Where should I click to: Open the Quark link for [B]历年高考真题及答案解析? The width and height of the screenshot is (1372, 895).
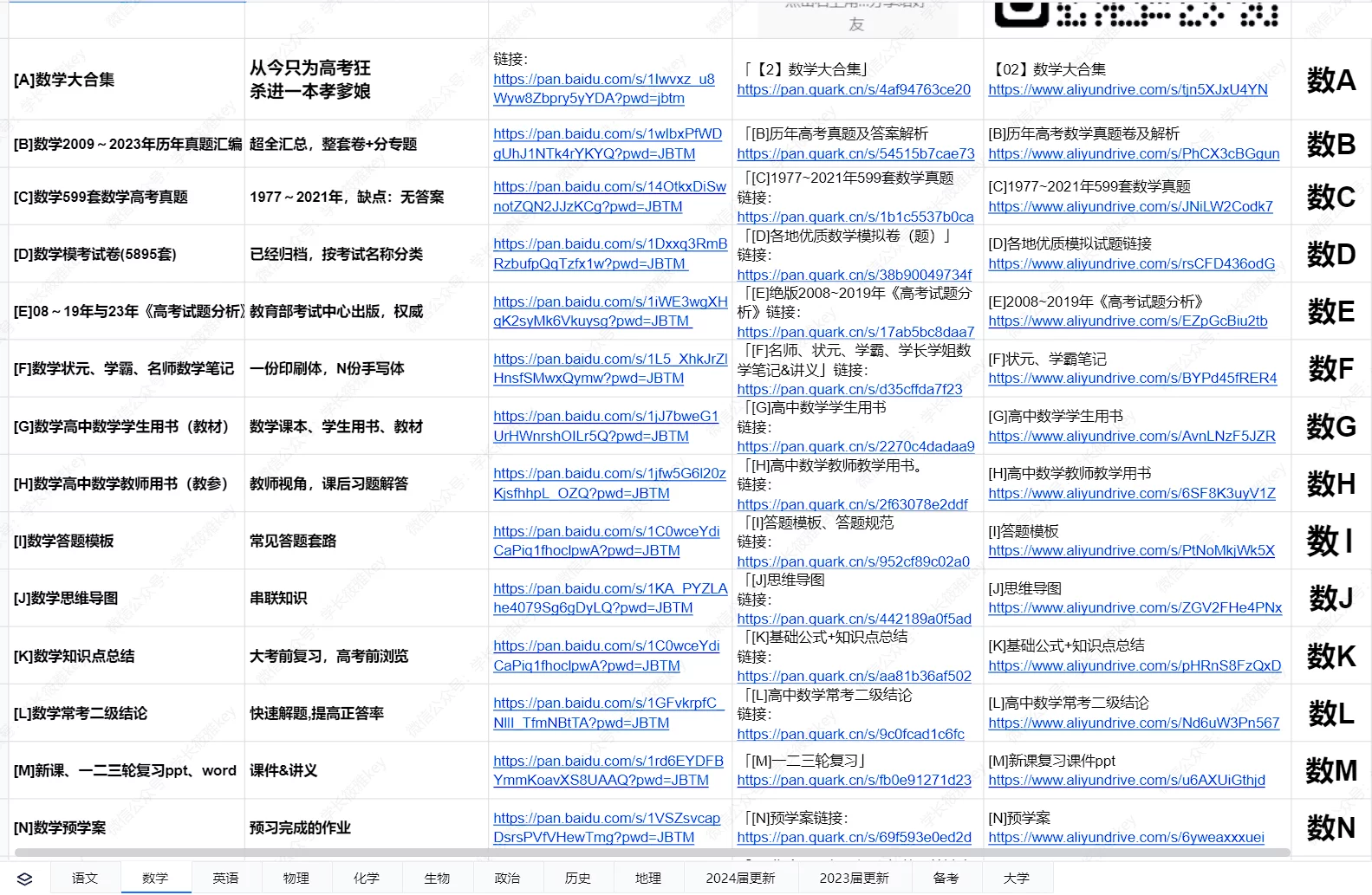[855, 154]
